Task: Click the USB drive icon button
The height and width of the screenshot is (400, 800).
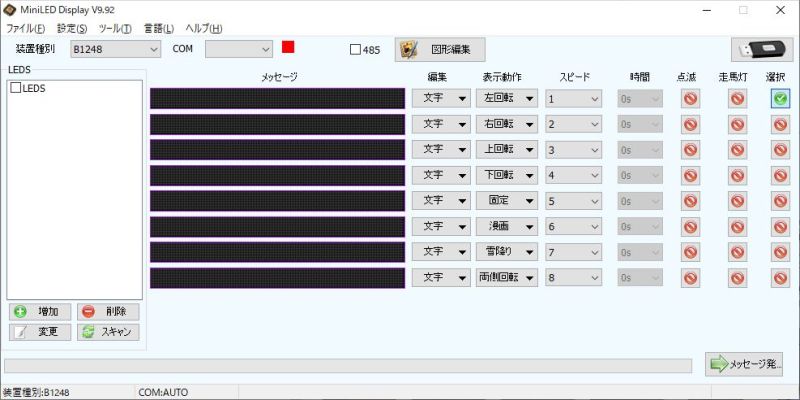Action: point(762,49)
